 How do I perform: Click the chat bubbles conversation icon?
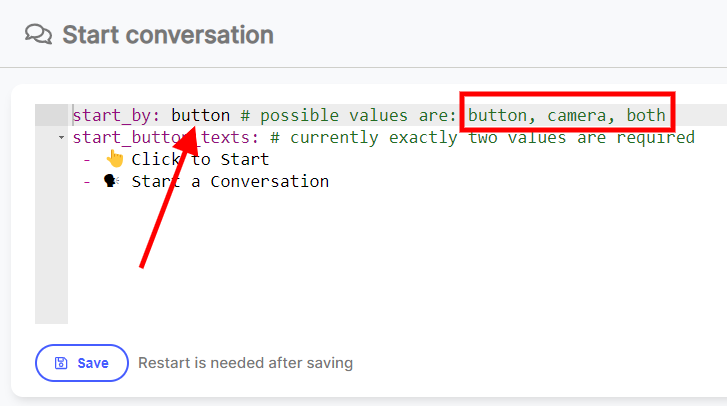pyautogui.click(x=38, y=35)
